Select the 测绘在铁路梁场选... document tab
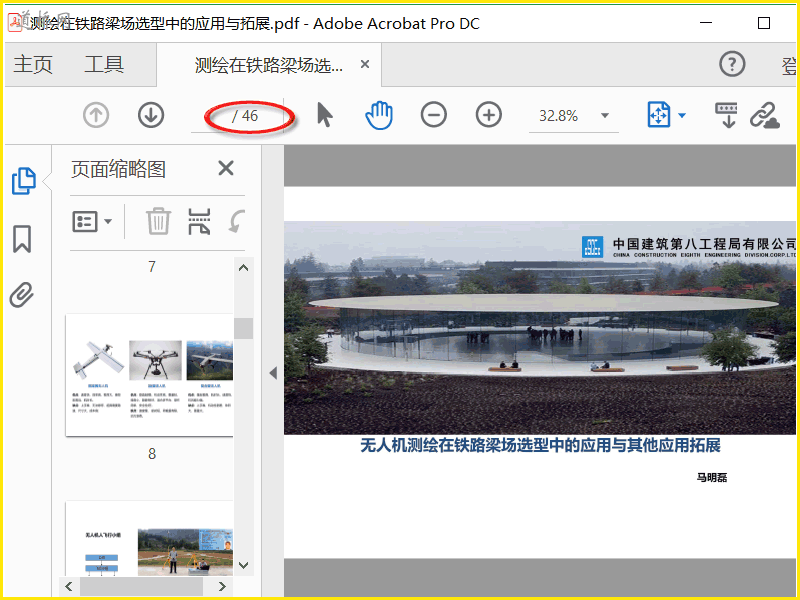The height and width of the screenshot is (600, 800). point(269,65)
